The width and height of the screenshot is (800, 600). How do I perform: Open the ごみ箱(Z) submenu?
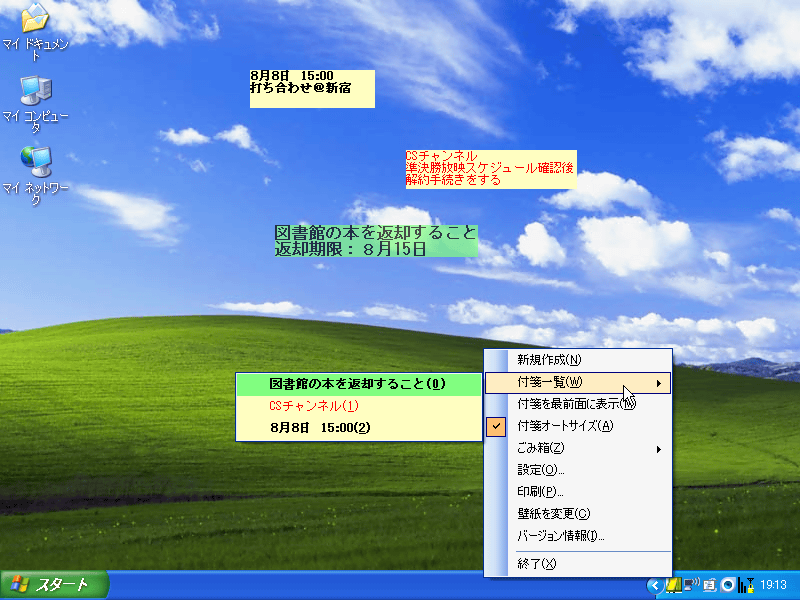(x=578, y=448)
